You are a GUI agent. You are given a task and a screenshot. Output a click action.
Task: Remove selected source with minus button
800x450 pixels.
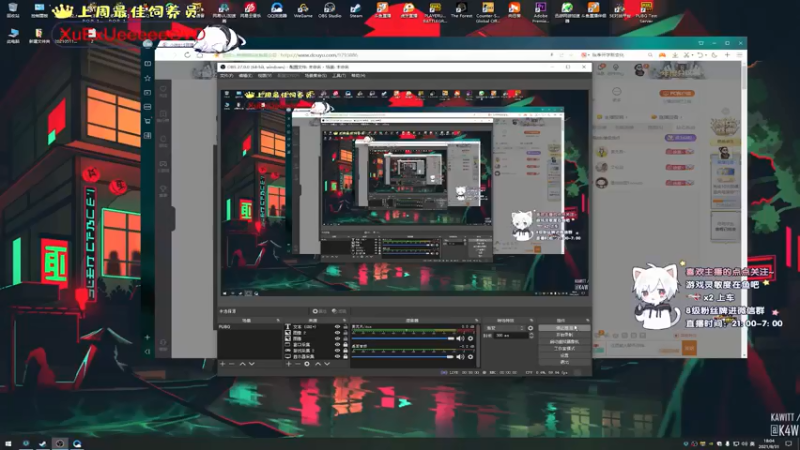tap(297, 364)
